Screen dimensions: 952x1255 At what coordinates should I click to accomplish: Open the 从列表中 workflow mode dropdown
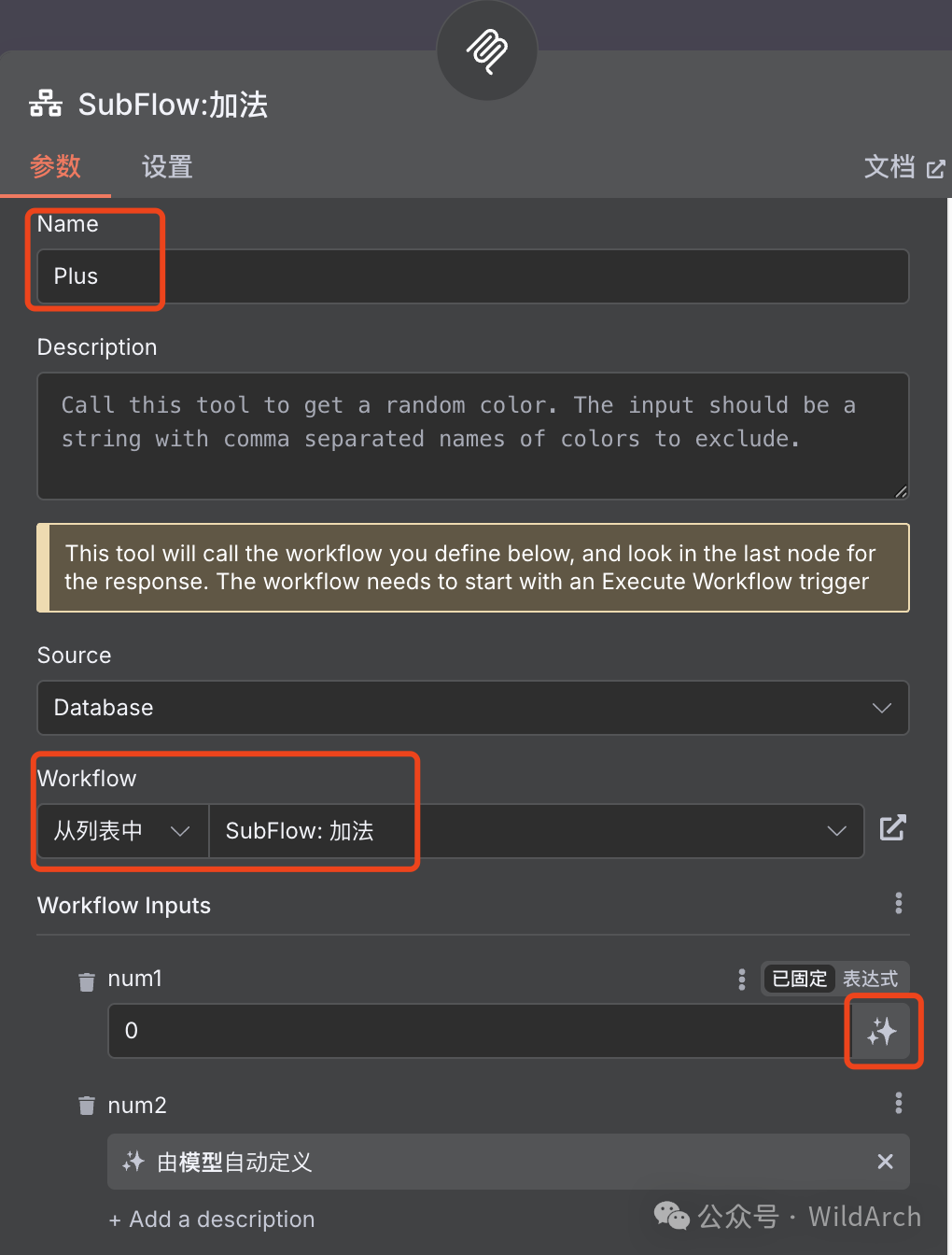(x=122, y=831)
